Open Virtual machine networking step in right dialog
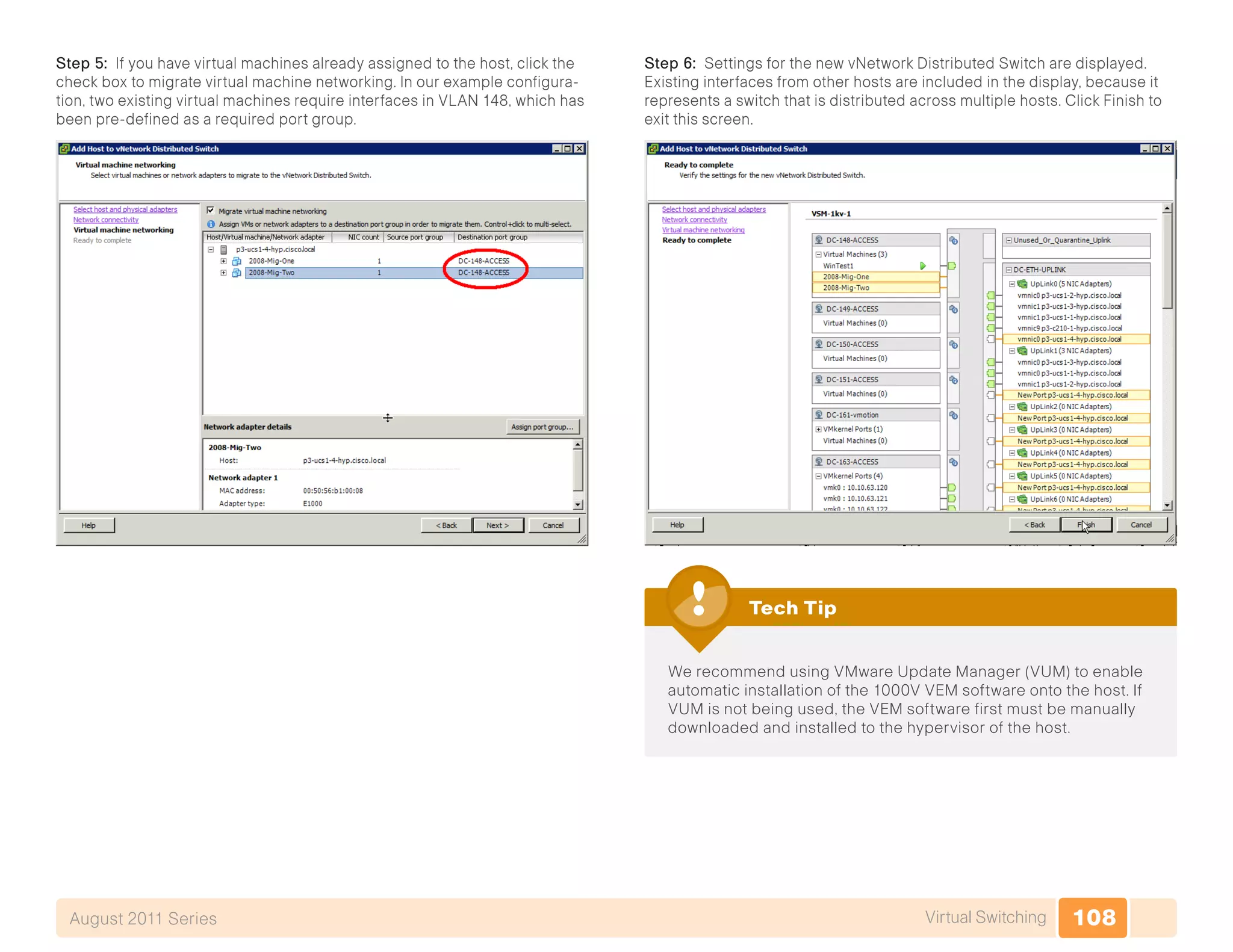1233x952 pixels. tap(703, 230)
